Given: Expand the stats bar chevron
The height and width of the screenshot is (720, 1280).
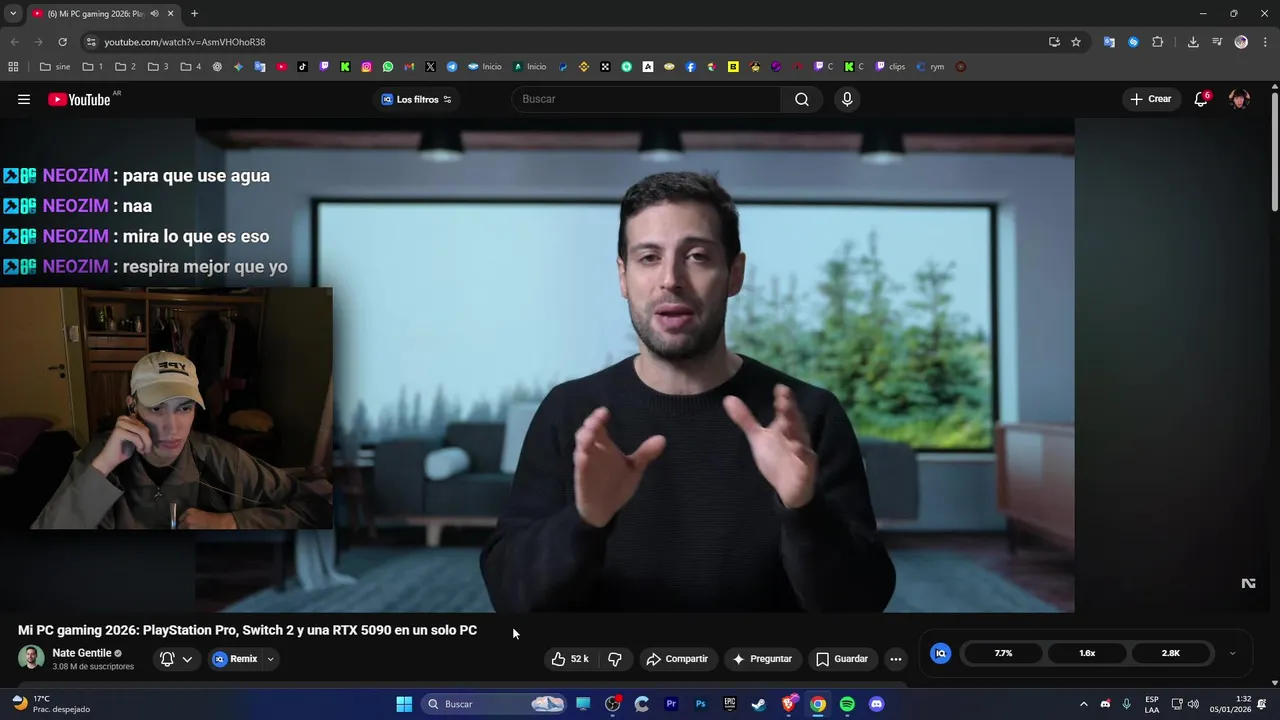Looking at the screenshot, I should tap(1232, 653).
